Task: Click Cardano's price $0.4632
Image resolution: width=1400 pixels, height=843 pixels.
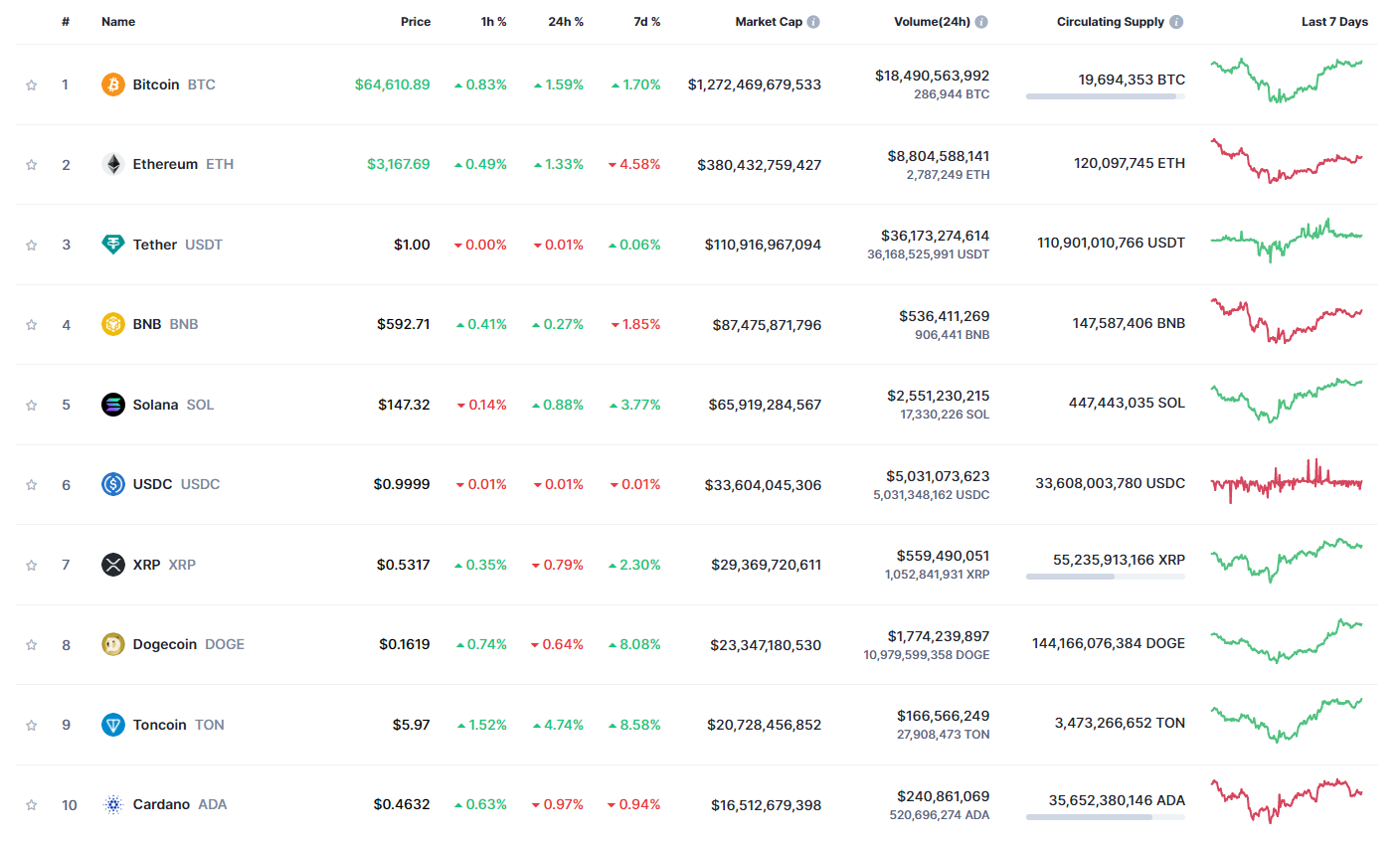Action: pos(402,804)
